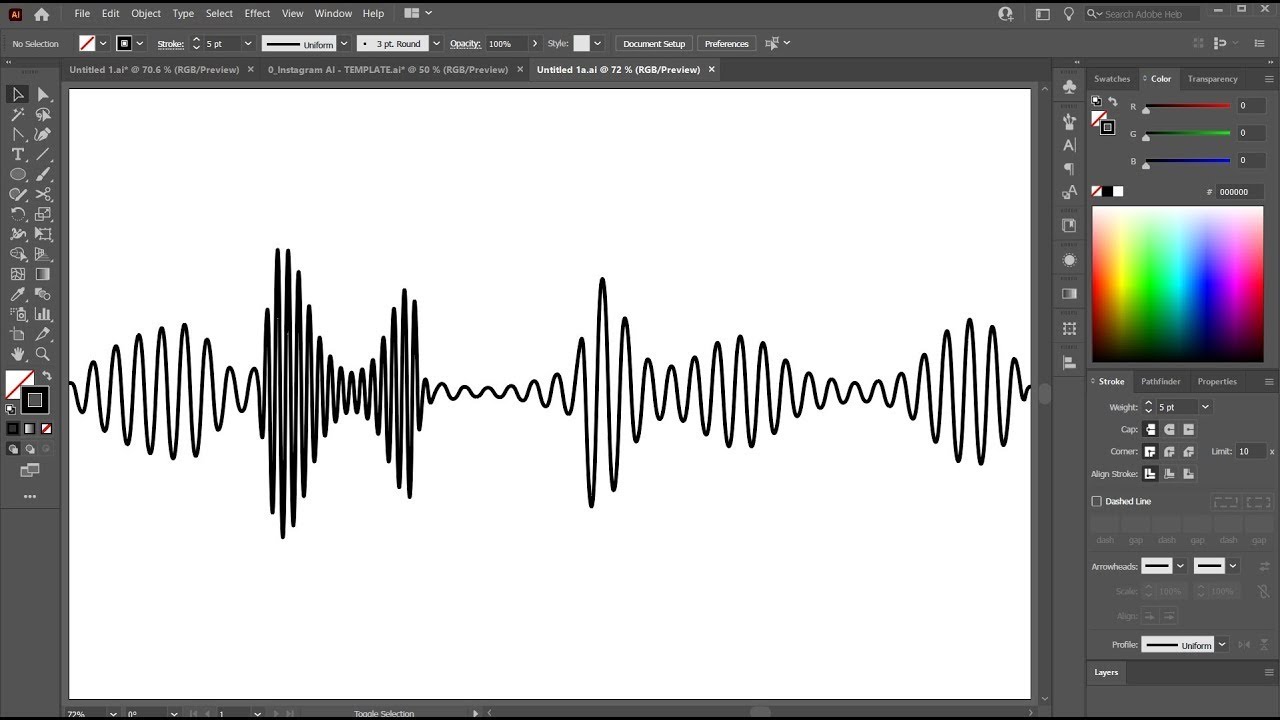Click the Preferences button

coord(726,44)
